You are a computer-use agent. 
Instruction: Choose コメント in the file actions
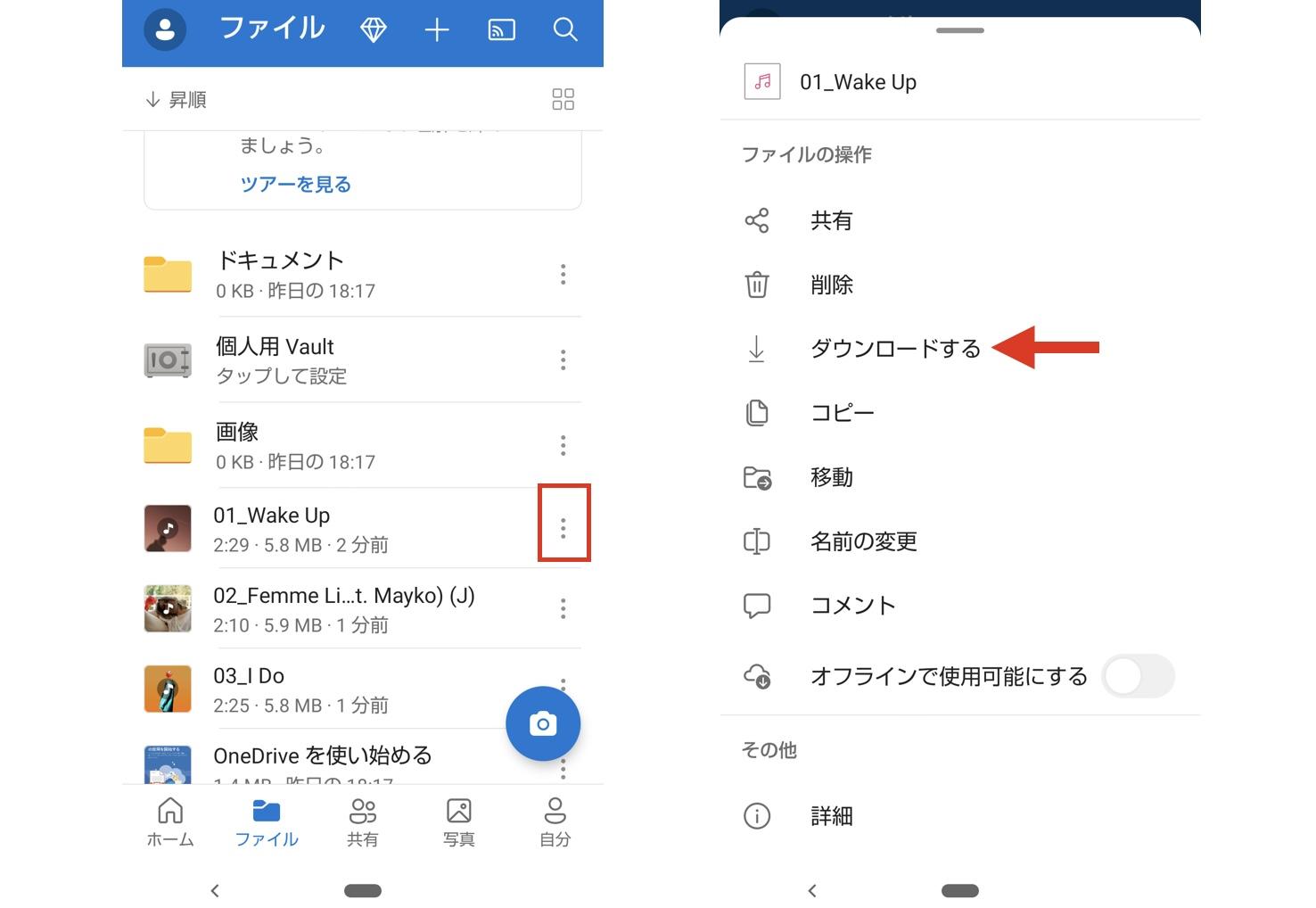960,606
